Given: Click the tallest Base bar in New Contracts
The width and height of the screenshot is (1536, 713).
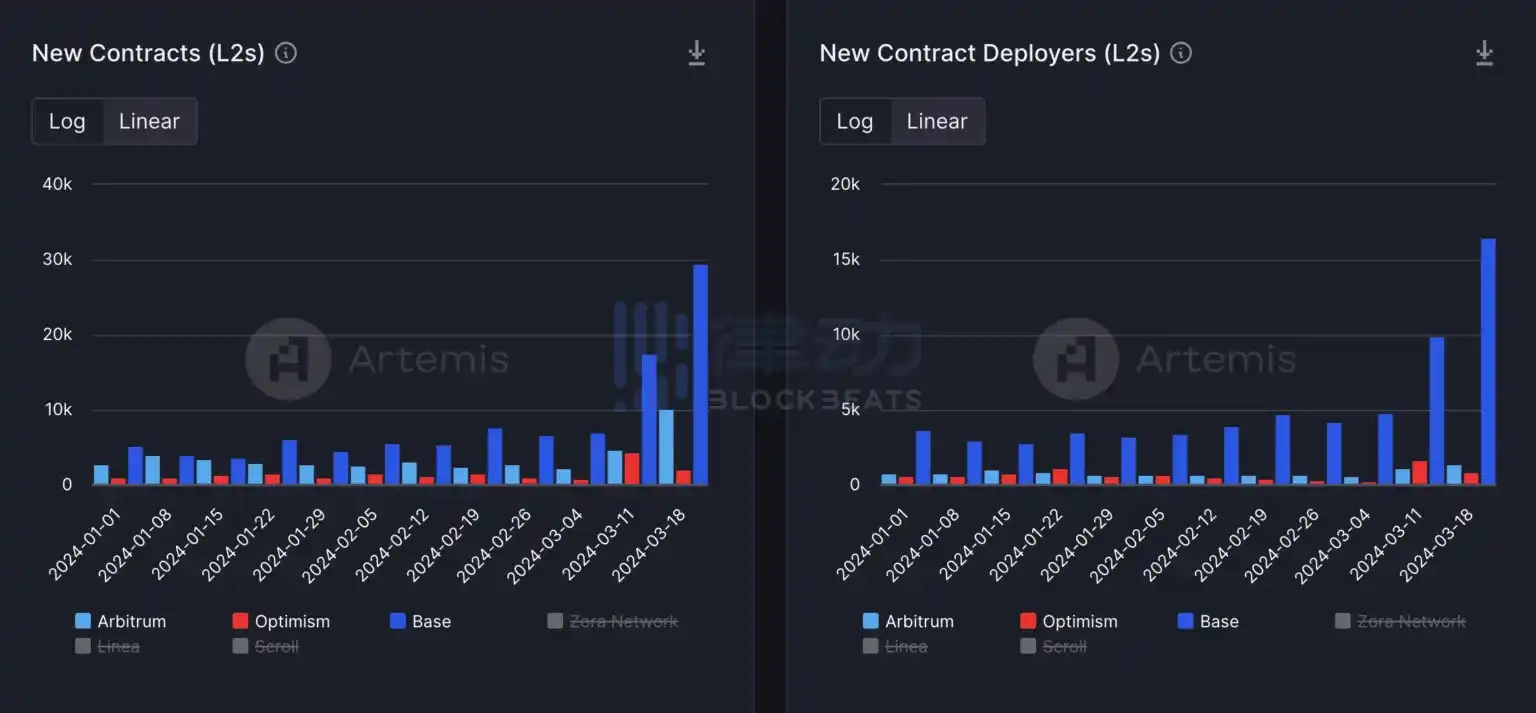Looking at the screenshot, I should click(700, 375).
